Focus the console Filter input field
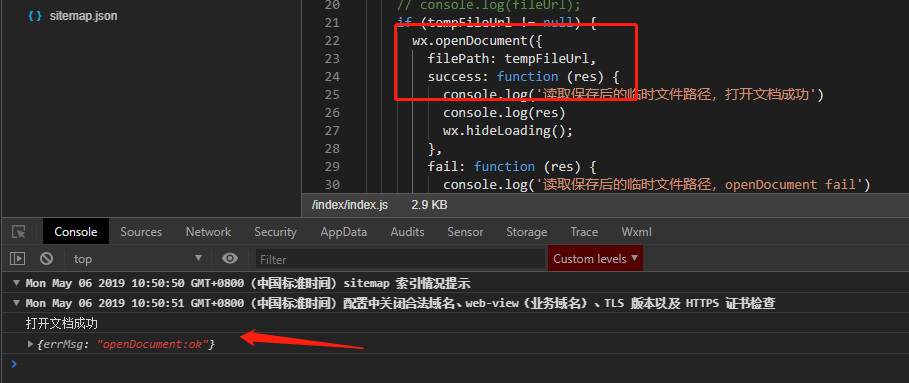 point(401,259)
